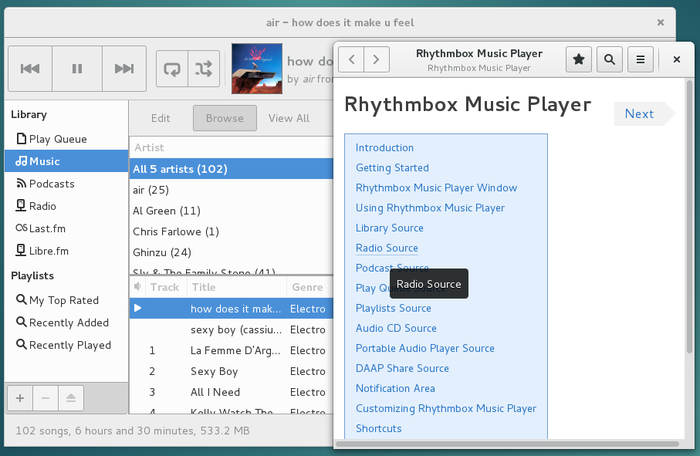Open Shortcuts help link
Screen dimensions: 700x456
click(x=379, y=429)
